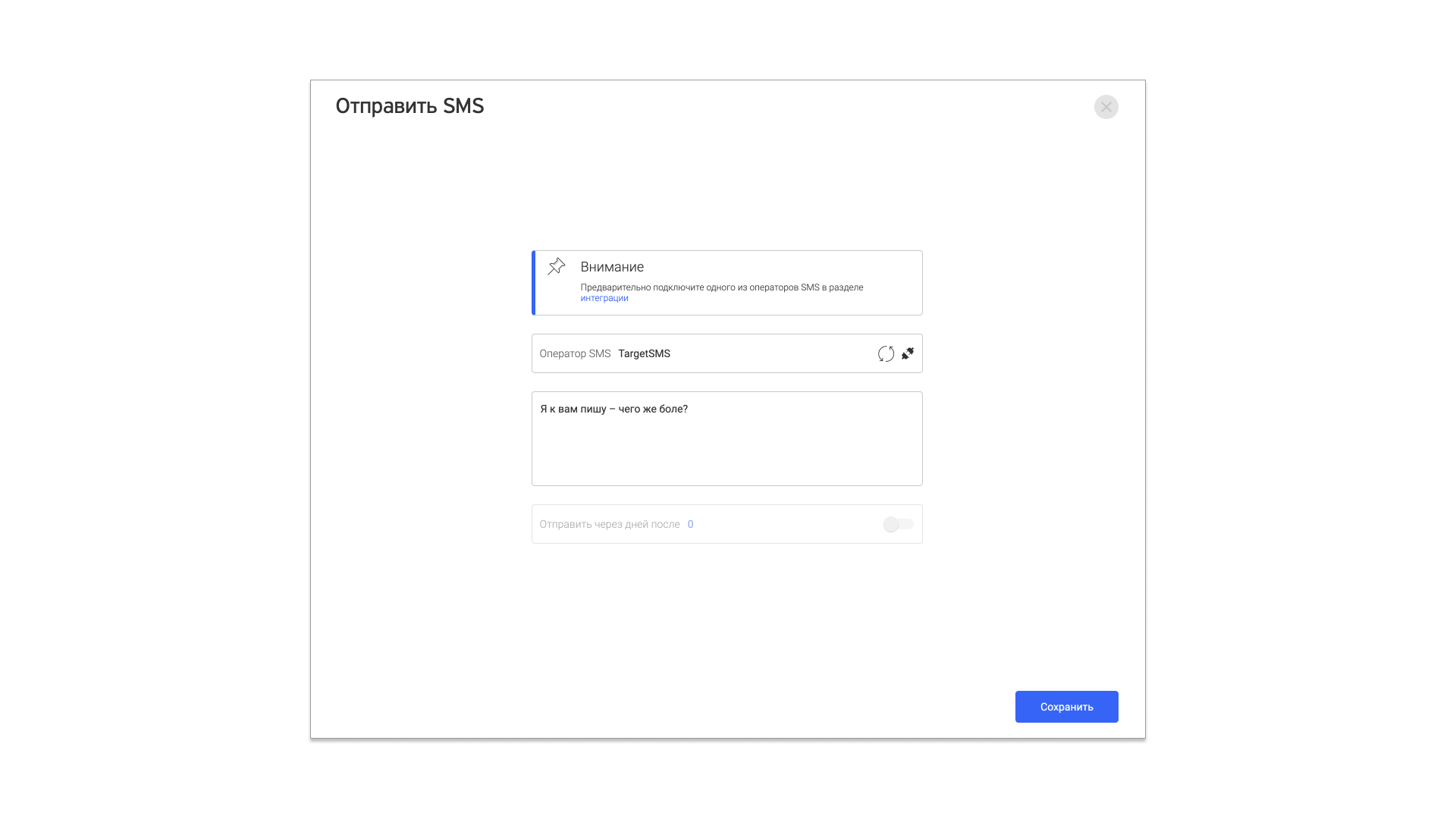Image resolution: width=1456 pixels, height=819 pixels.
Task: Close the Отправить SMS dialog
Action: pos(1106,107)
